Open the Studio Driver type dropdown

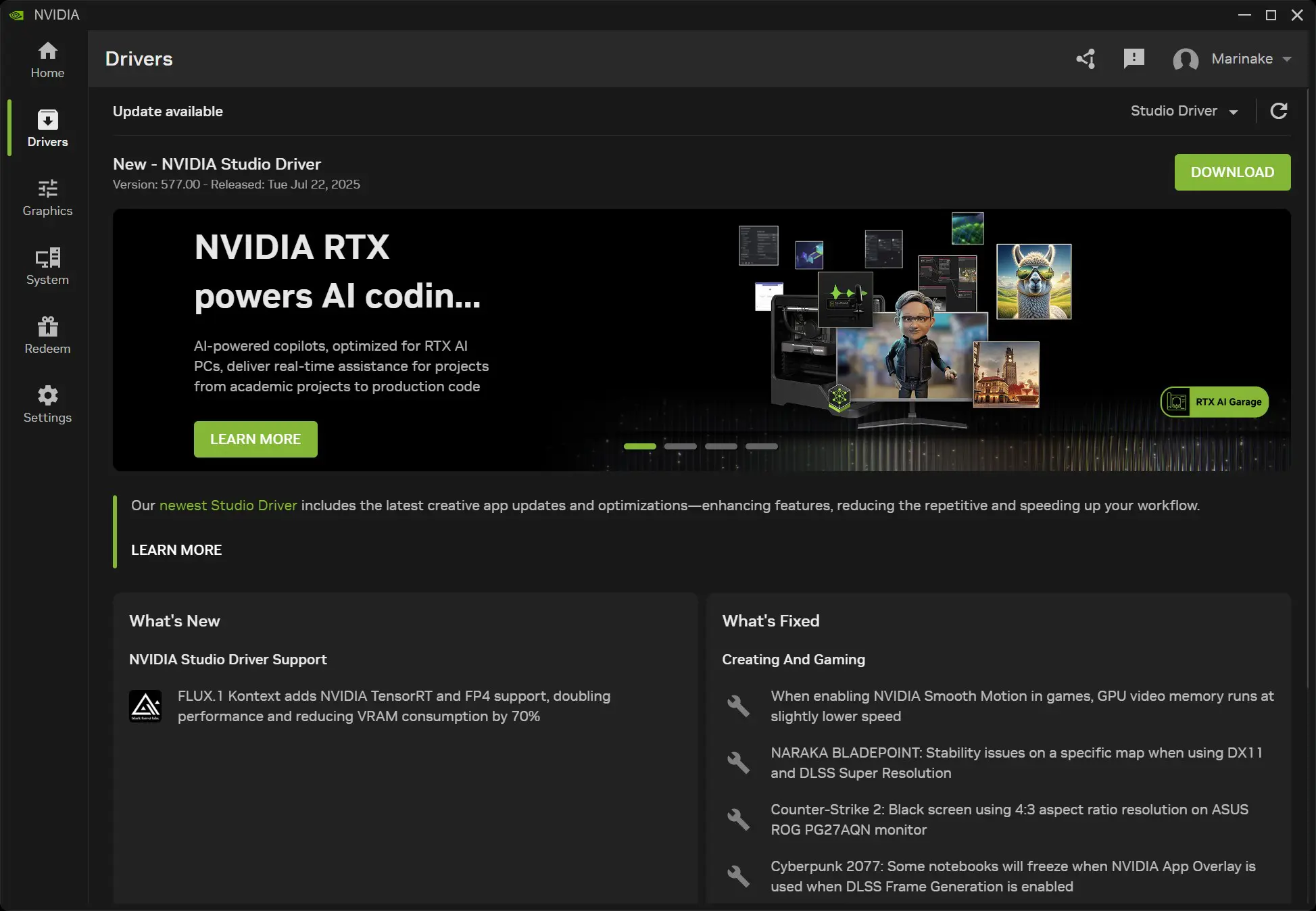[x=1184, y=111]
